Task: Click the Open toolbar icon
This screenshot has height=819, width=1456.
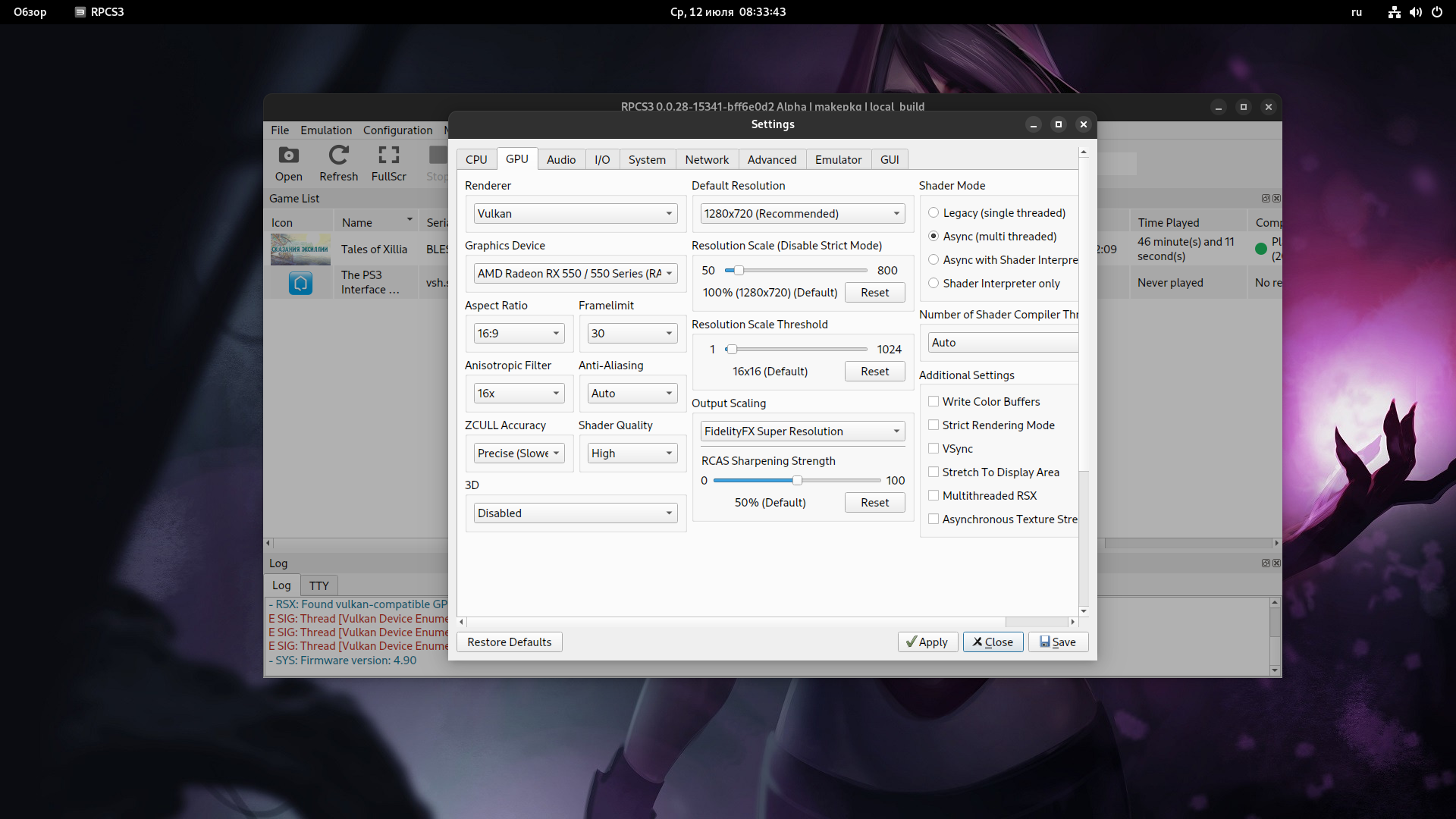Action: pyautogui.click(x=288, y=163)
